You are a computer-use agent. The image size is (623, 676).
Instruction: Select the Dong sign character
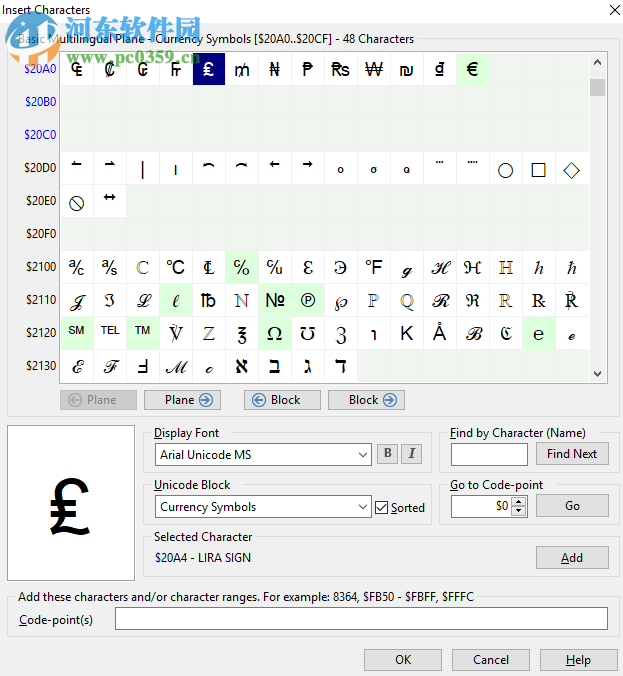(x=440, y=69)
